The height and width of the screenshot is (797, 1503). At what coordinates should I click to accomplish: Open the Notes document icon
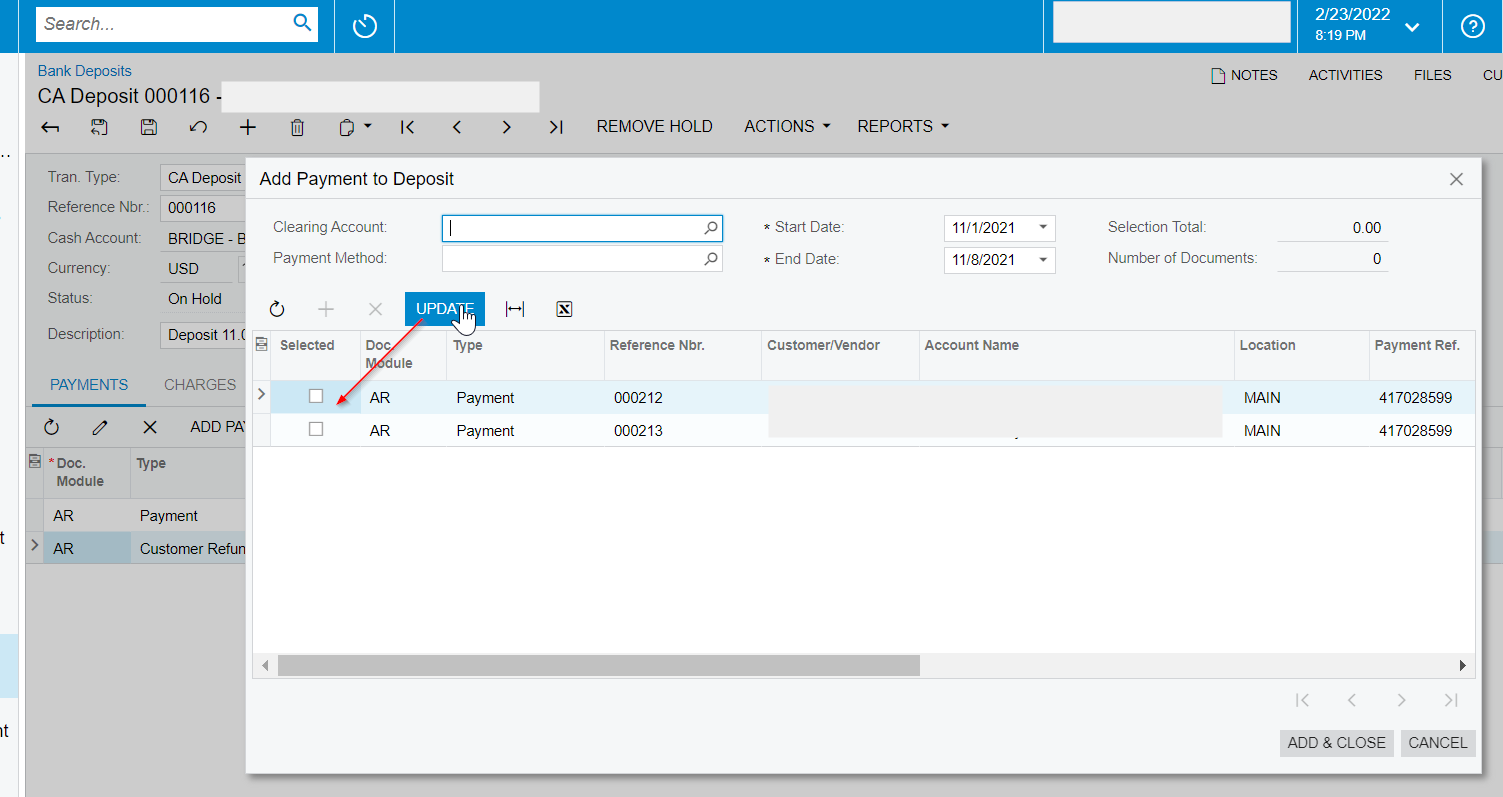(1218, 75)
